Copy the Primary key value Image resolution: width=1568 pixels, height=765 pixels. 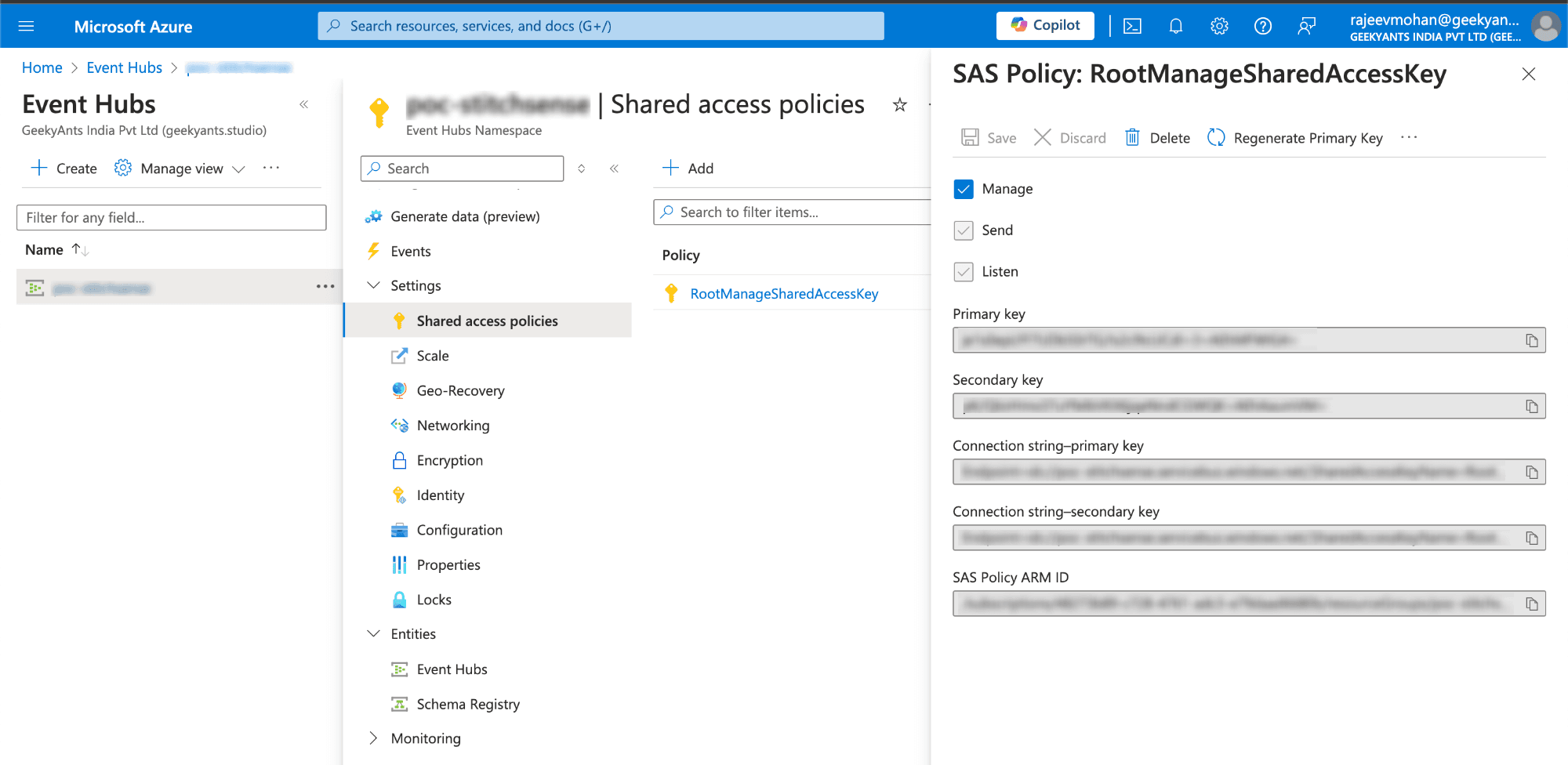click(1532, 340)
